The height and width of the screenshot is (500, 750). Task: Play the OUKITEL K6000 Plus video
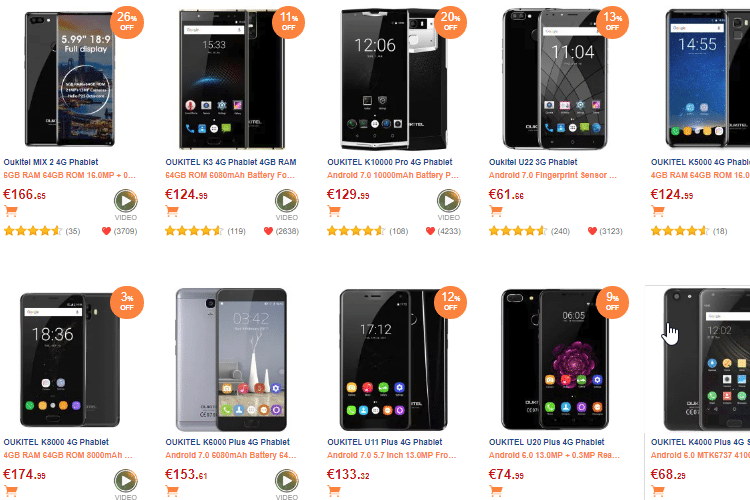tap(287, 481)
